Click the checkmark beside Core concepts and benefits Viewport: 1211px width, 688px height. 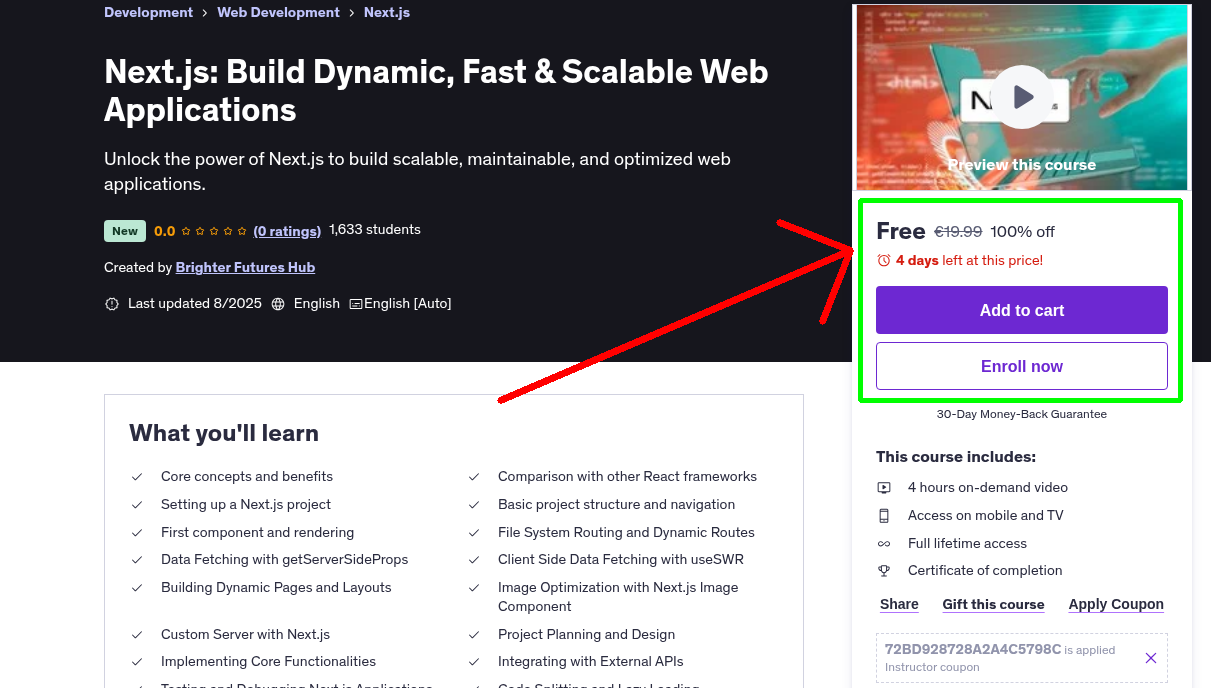tap(137, 477)
